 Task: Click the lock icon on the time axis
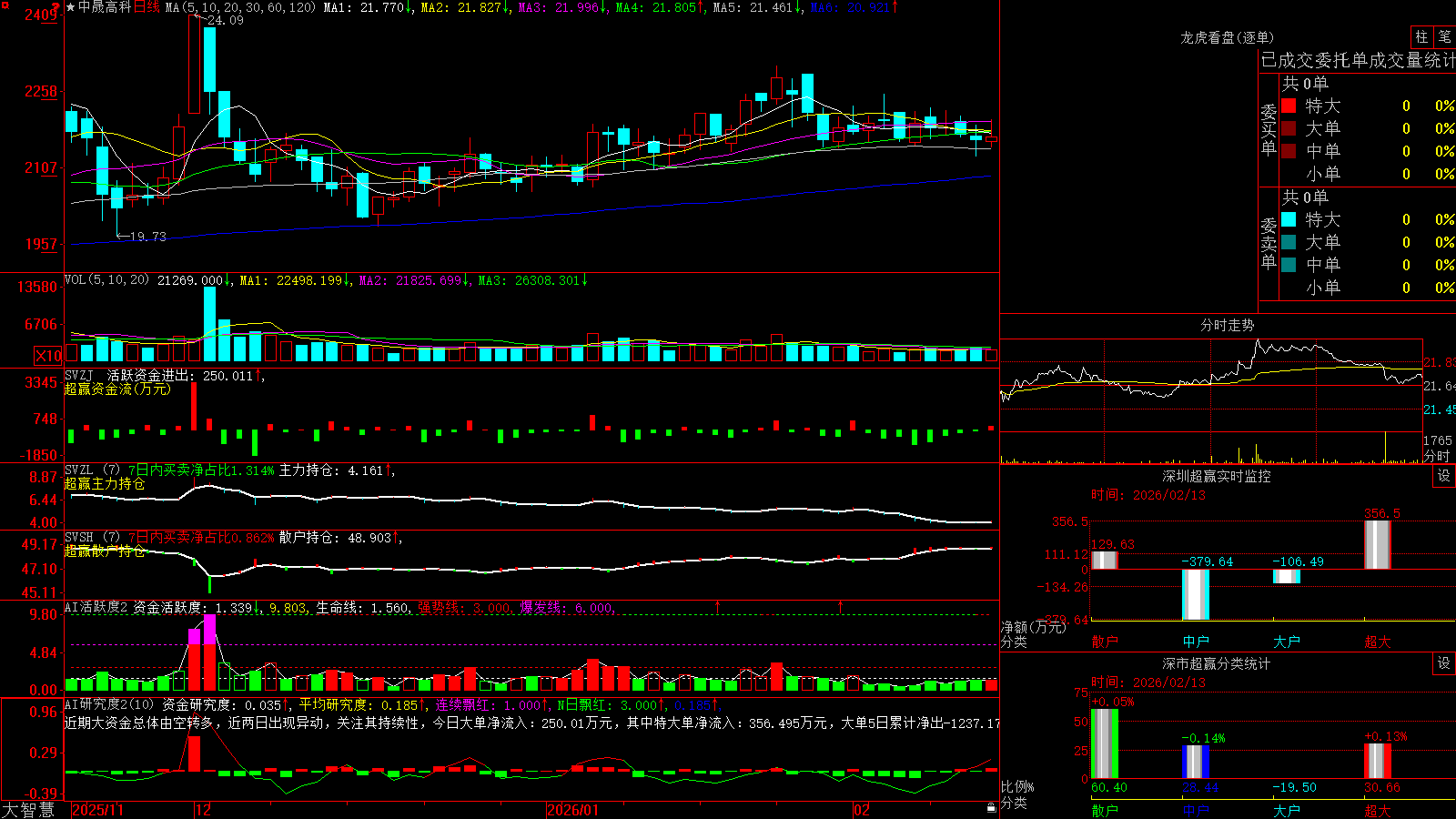[991, 808]
